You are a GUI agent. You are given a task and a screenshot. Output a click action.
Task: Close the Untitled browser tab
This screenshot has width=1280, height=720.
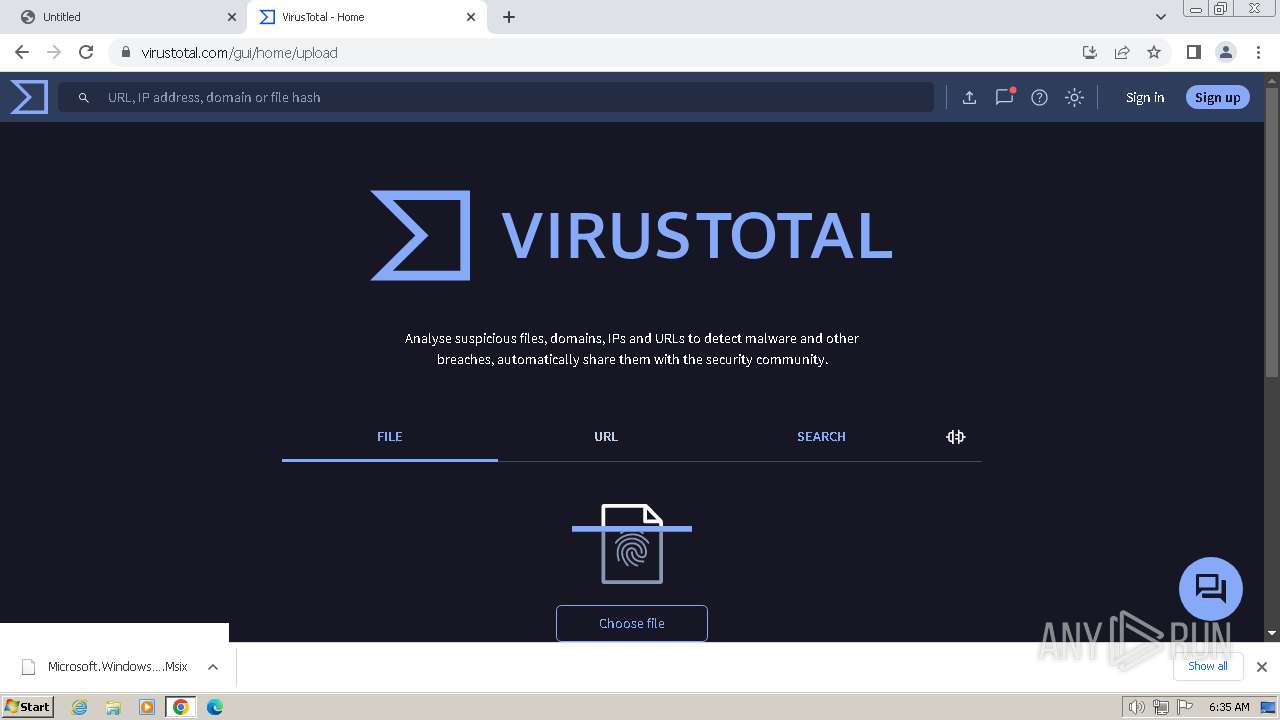point(232,17)
